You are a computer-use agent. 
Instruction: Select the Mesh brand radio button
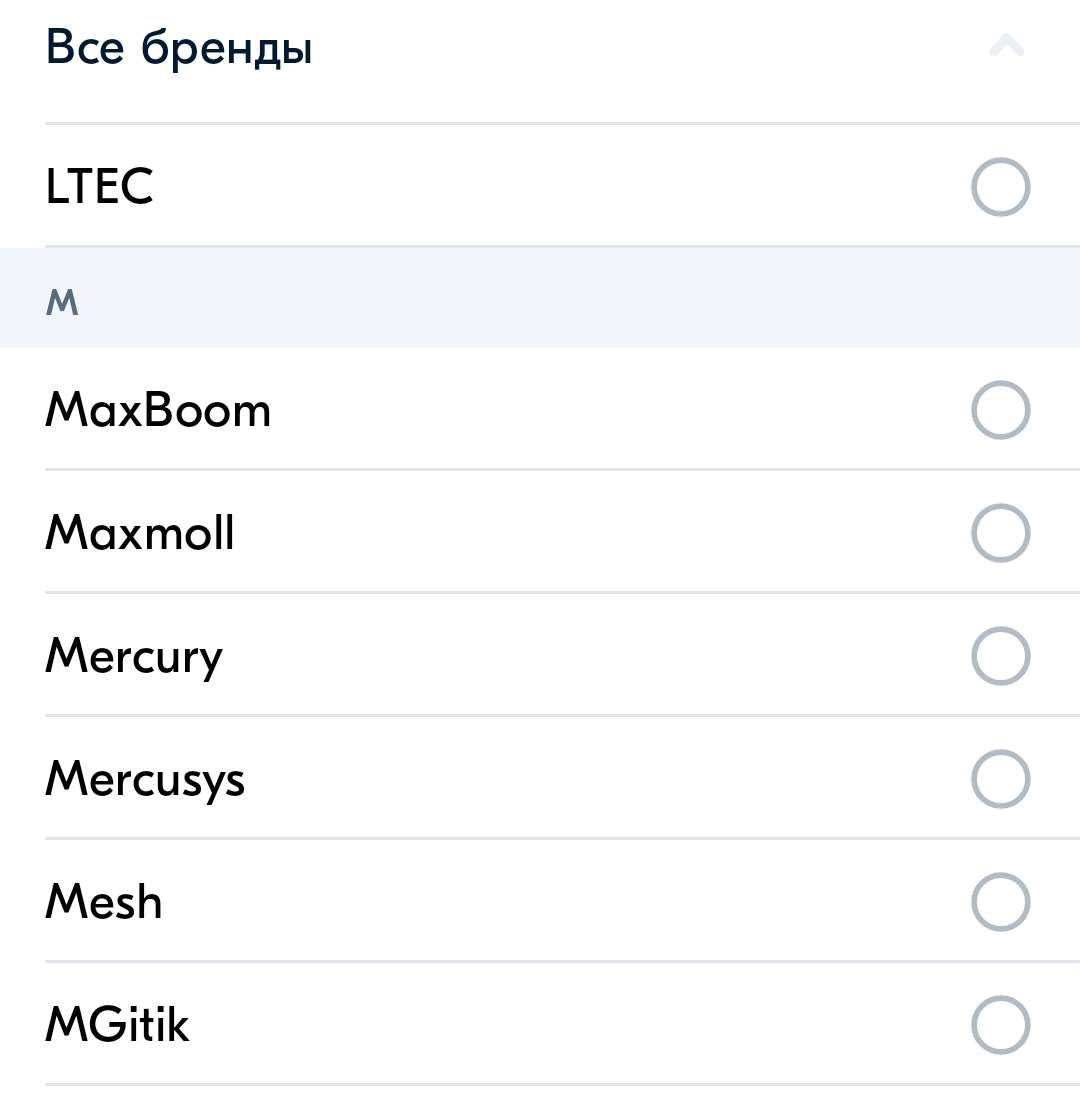1000,902
